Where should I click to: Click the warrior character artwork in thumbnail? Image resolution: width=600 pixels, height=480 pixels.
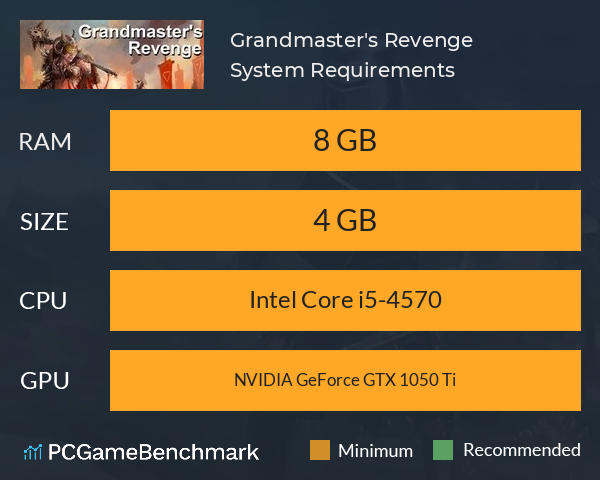(67, 56)
